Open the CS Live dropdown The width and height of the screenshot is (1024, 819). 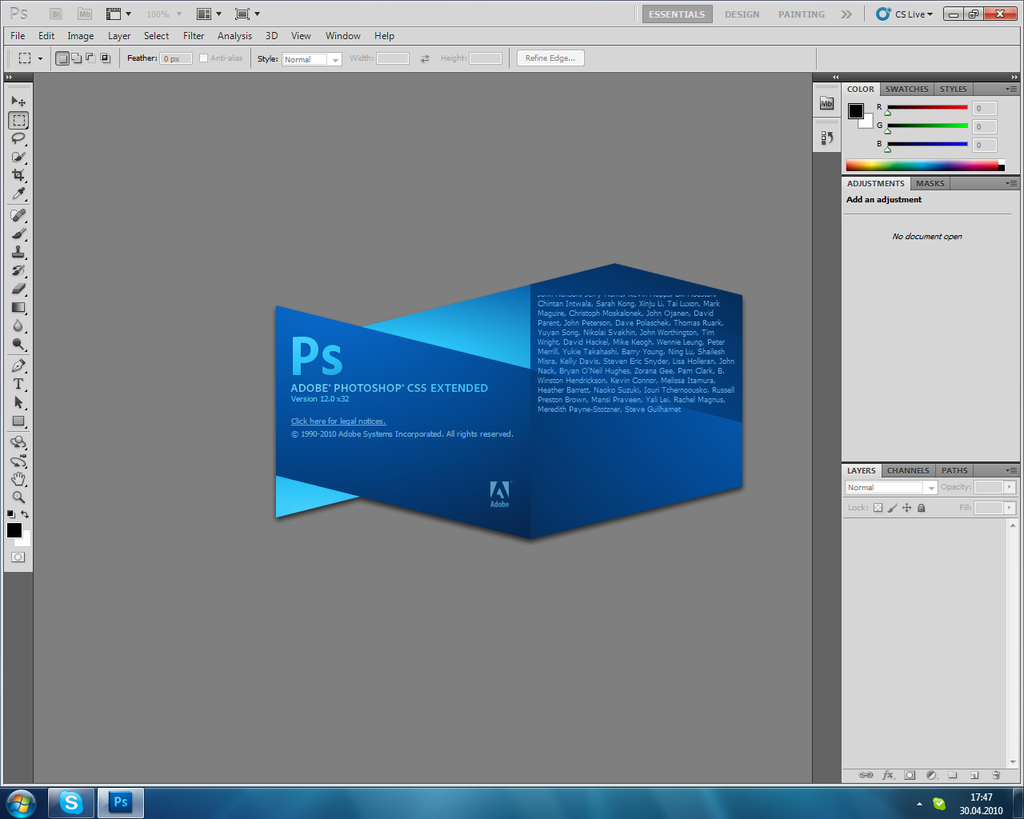coord(904,14)
